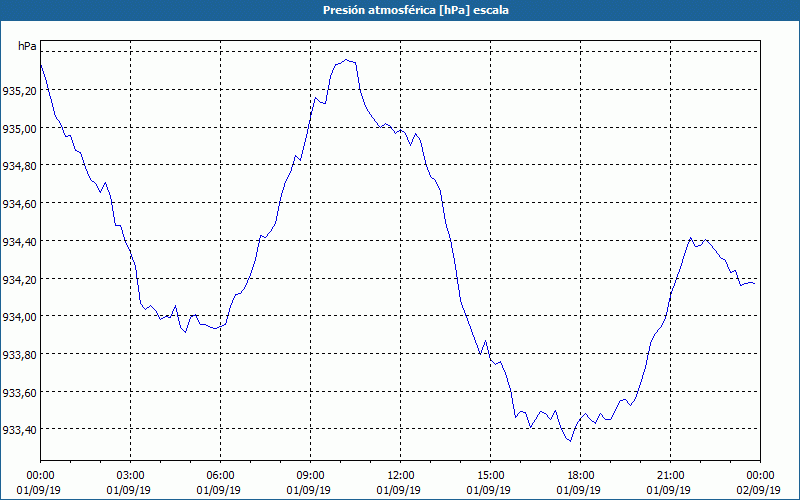800x500 pixels.
Task: Click the 21:00 time axis label
Action: pos(670,476)
